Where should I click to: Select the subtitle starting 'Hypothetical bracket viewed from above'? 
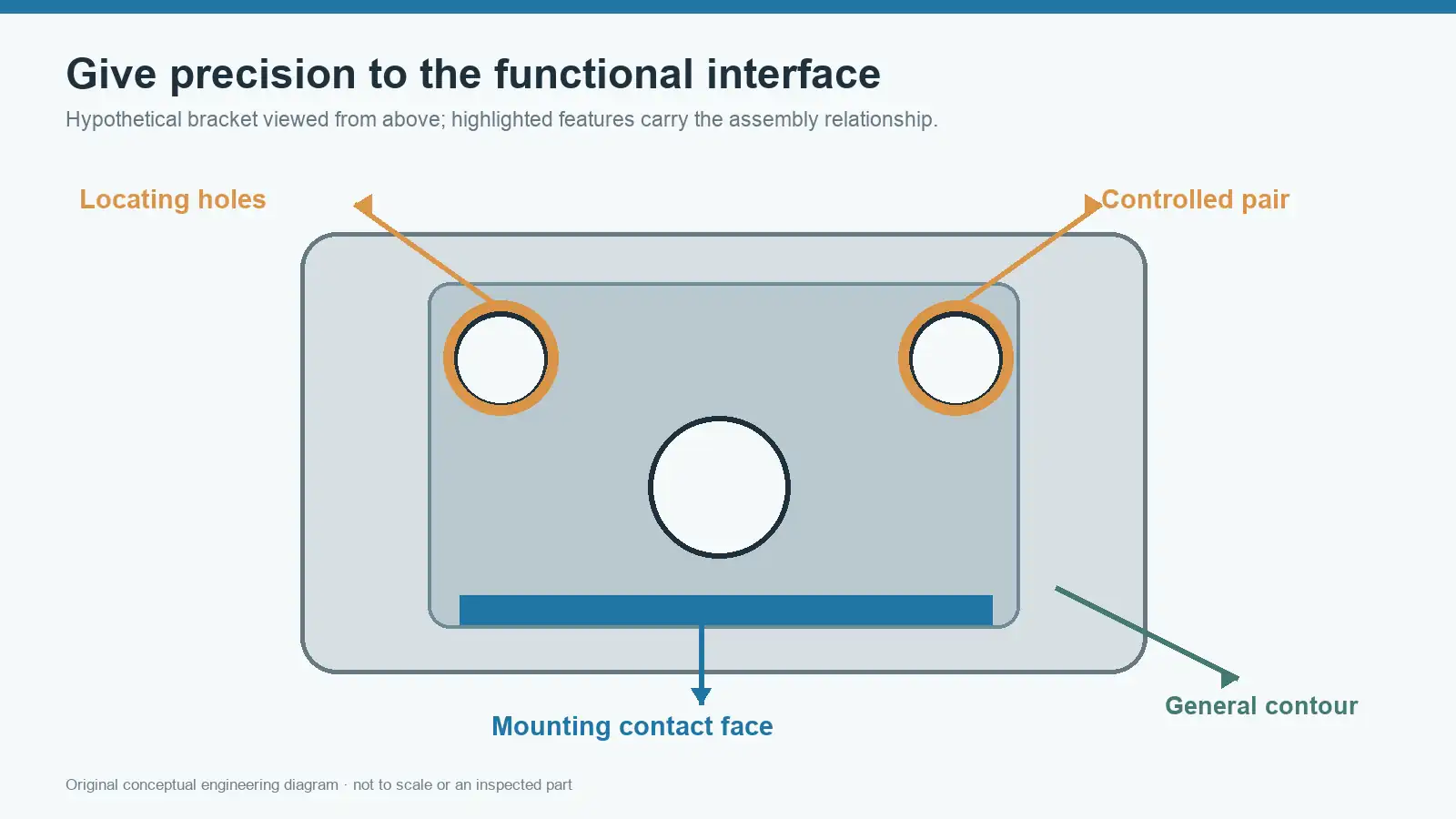(501, 119)
